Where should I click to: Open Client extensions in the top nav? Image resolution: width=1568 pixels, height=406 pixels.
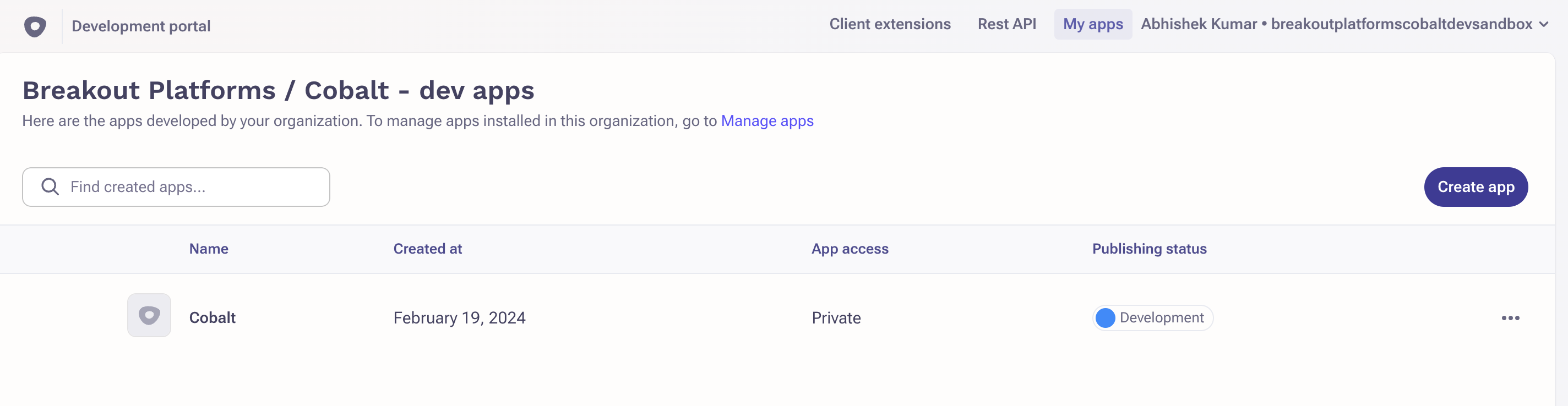click(889, 24)
